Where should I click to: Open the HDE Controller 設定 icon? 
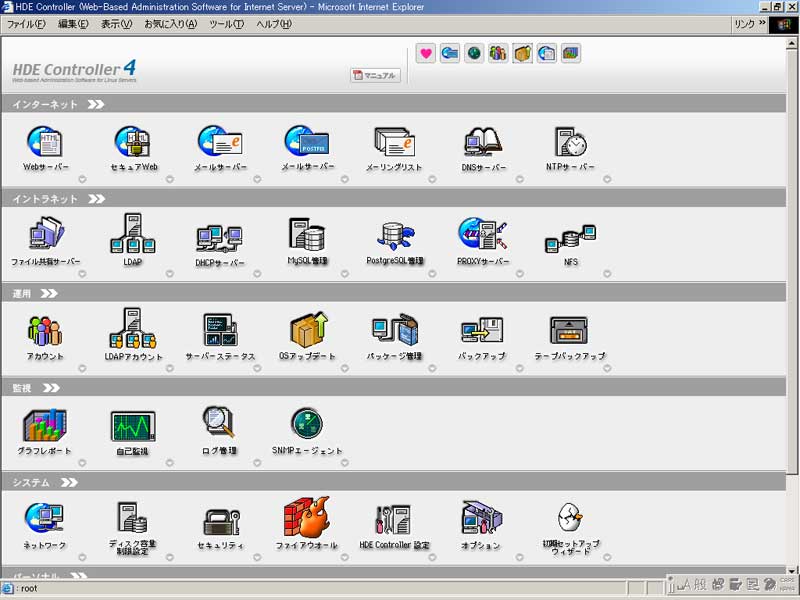coord(393,520)
